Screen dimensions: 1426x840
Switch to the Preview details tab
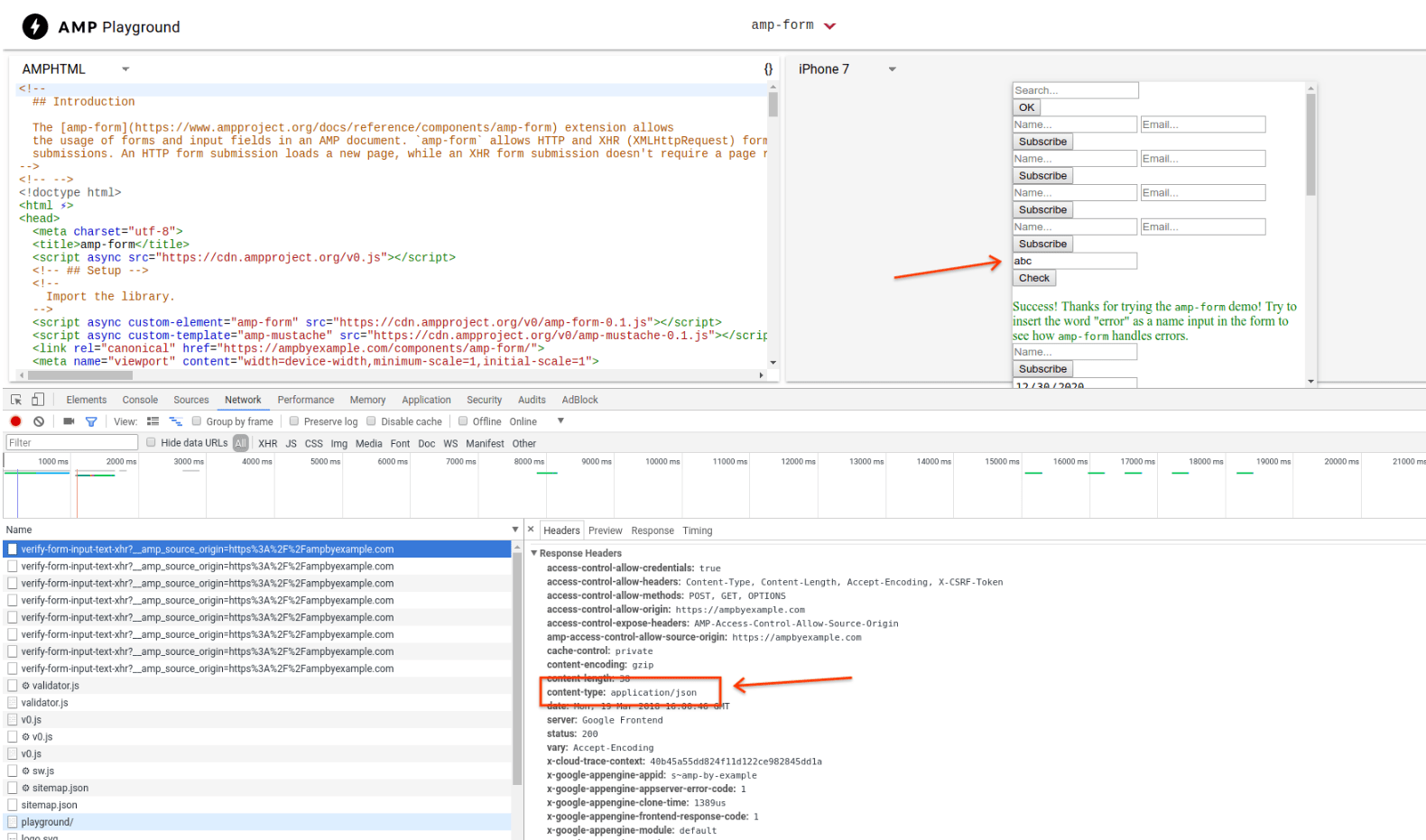(x=606, y=531)
